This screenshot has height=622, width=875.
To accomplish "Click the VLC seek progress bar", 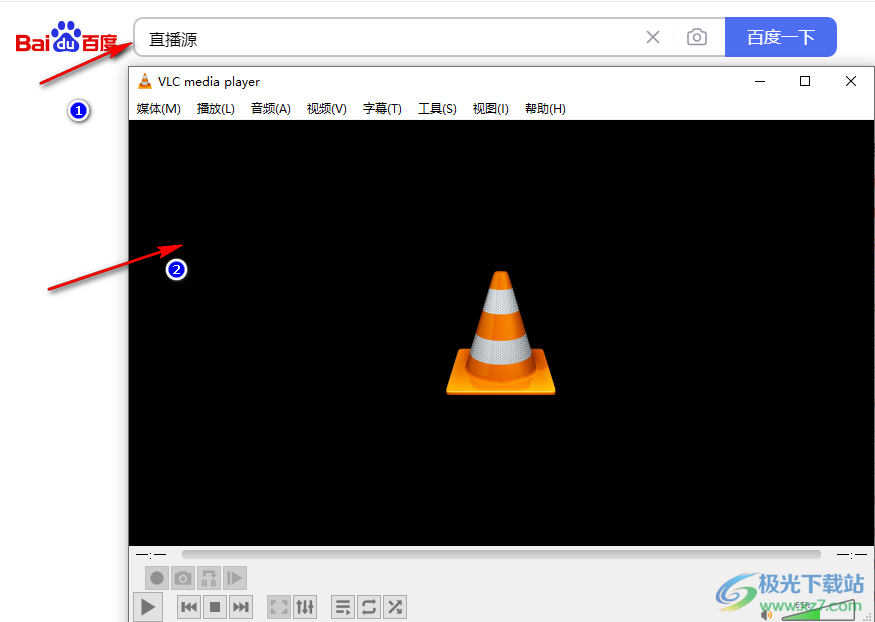I will 501,555.
